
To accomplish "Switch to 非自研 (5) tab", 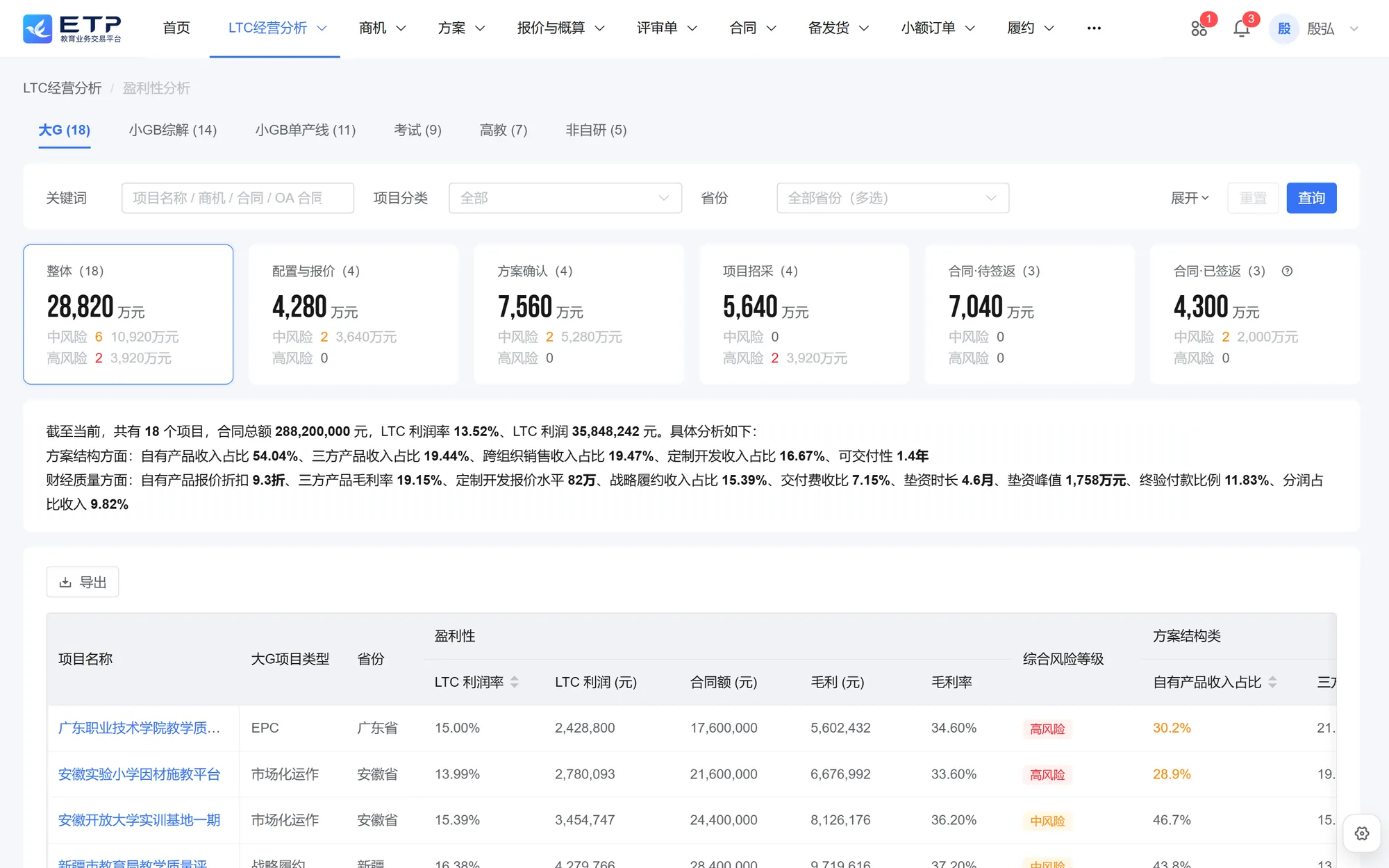I will [596, 130].
